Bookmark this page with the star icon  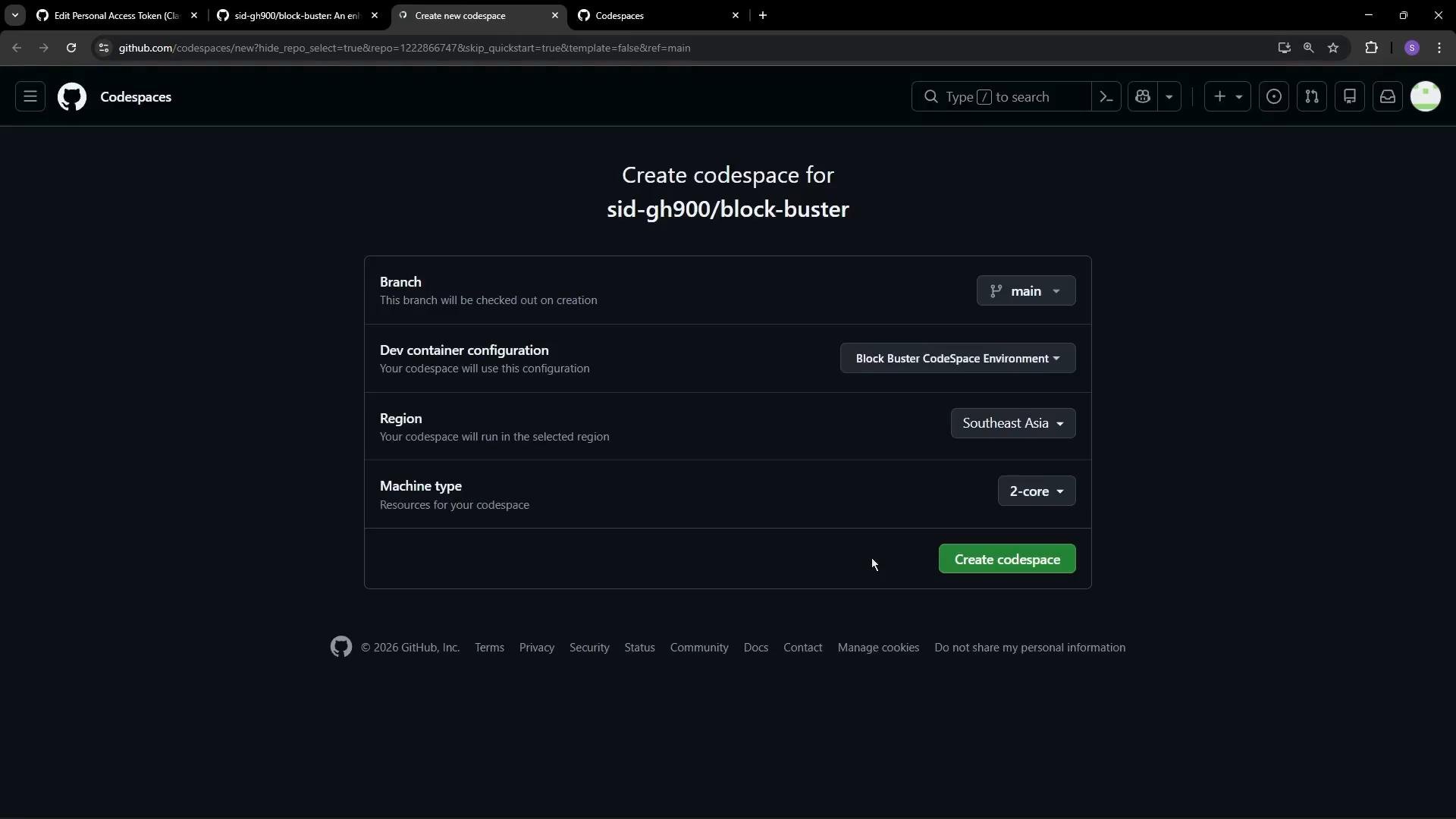[1333, 48]
